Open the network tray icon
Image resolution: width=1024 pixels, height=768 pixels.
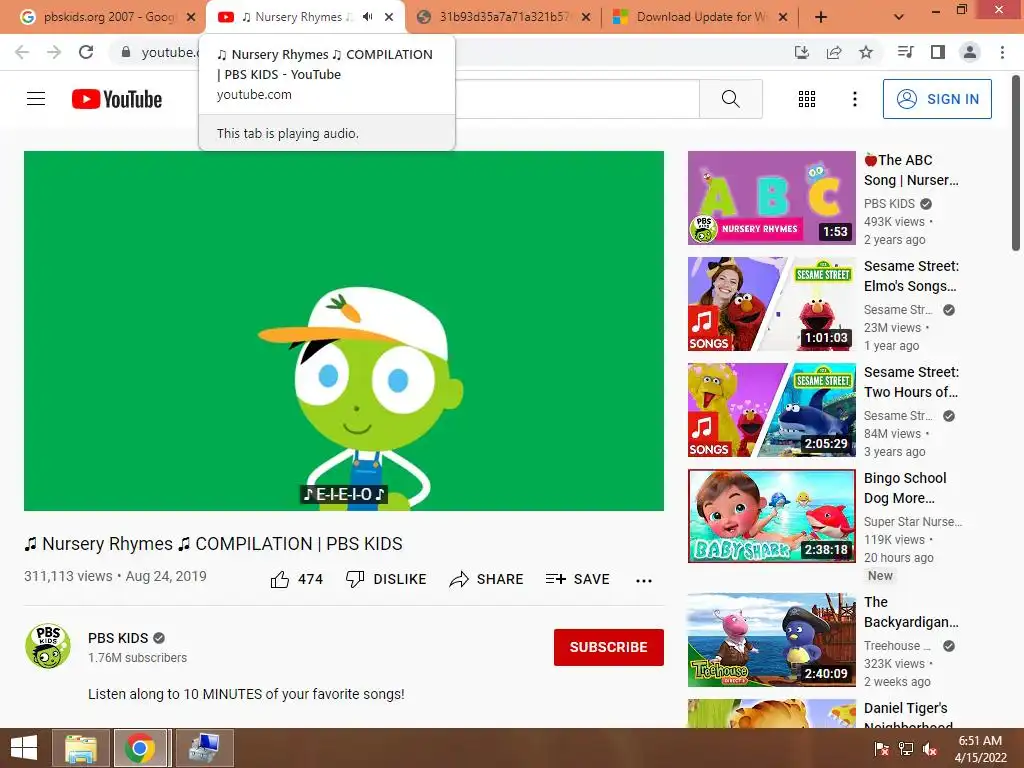906,749
